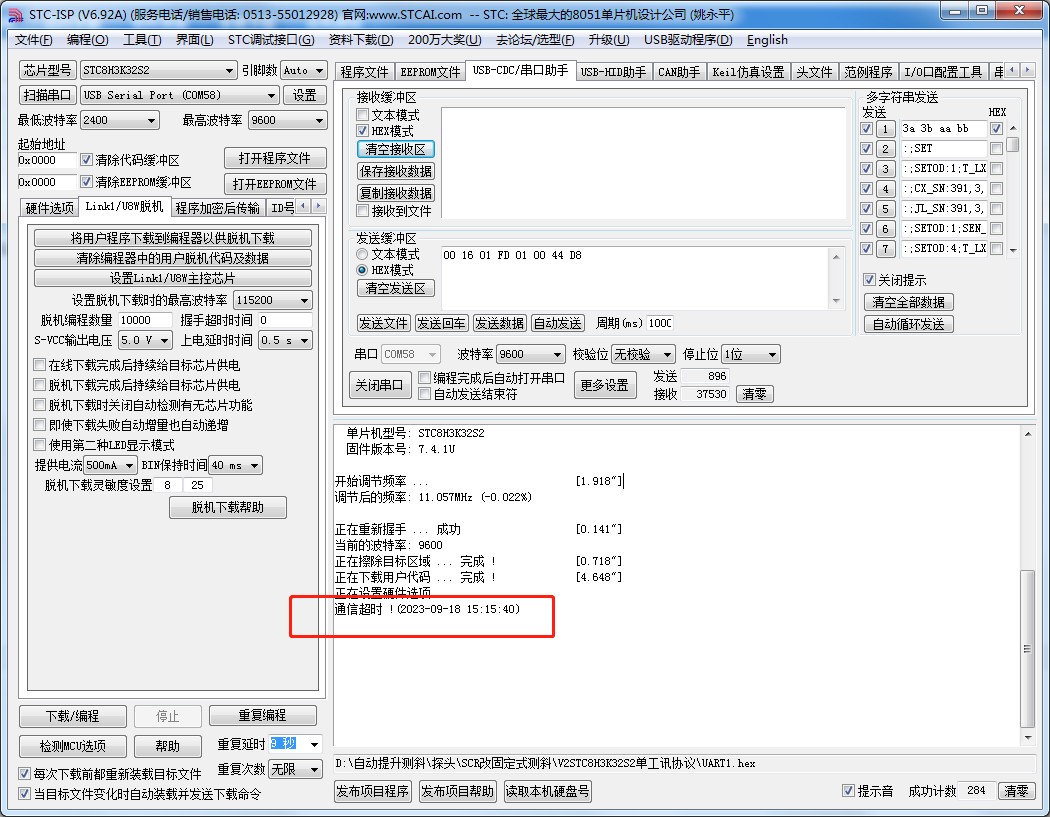Select HEX模式 radio in send buffer
The image size is (1050, 817).
(362, 270)
